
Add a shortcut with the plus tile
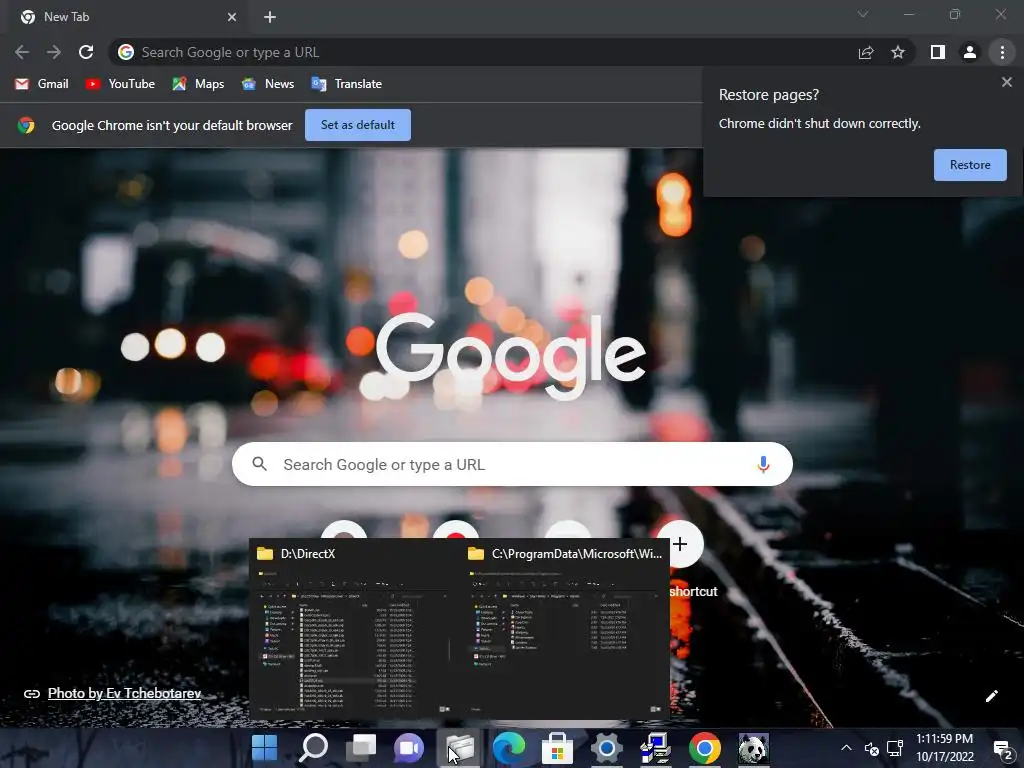click(x=680, y=544)
